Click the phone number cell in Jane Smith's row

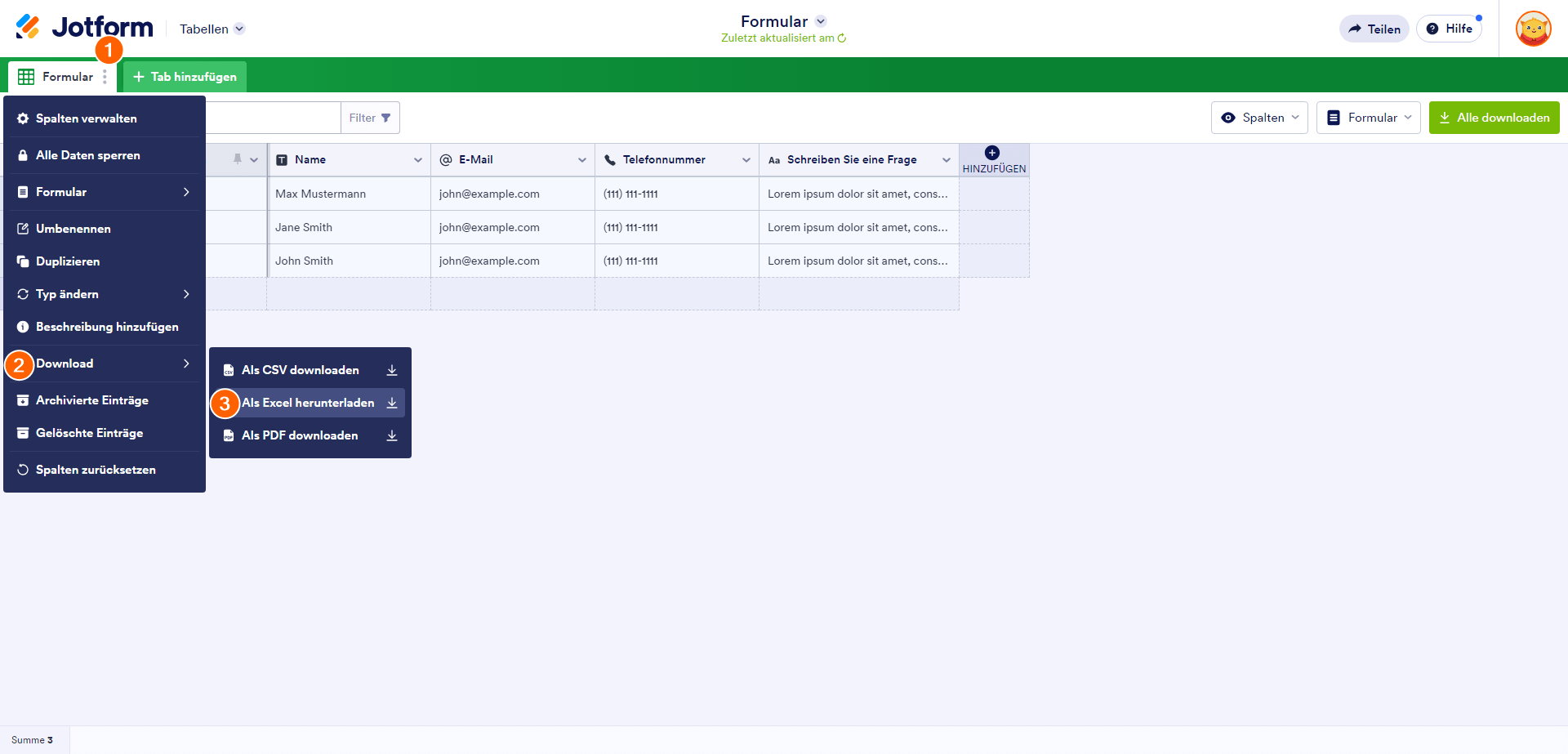click(677, 227)
